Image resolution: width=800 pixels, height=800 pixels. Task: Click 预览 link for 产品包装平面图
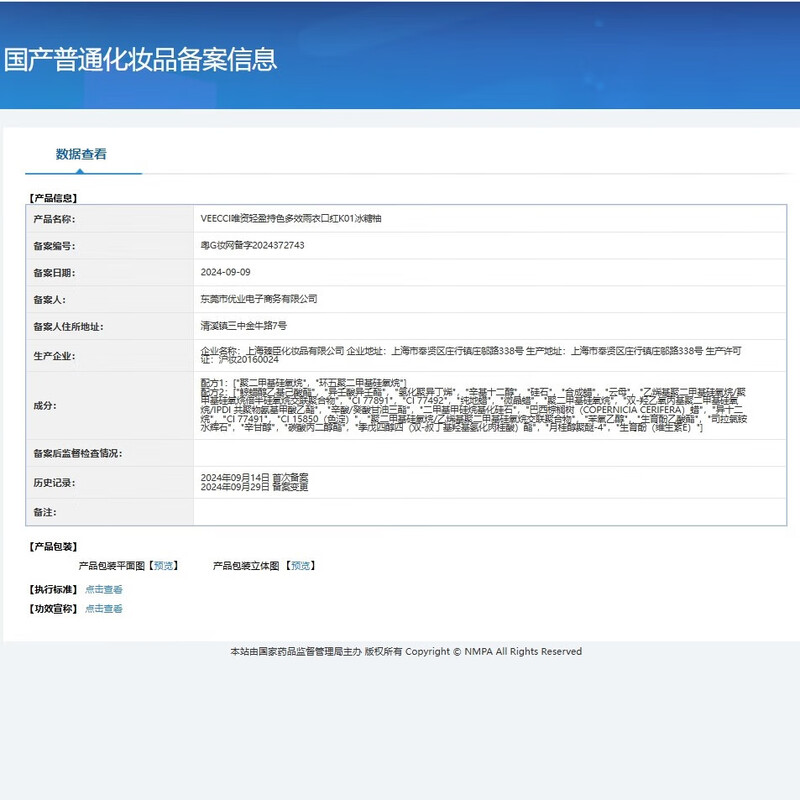coord(163,566)
